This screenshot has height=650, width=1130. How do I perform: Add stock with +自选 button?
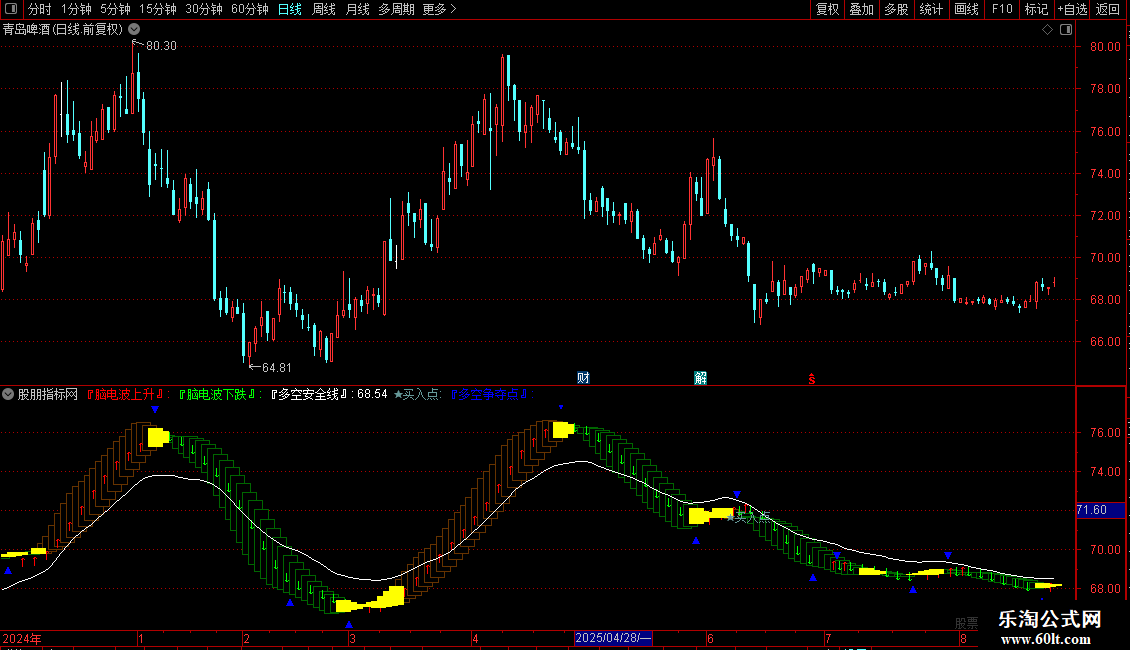(x=1072, y=9)
